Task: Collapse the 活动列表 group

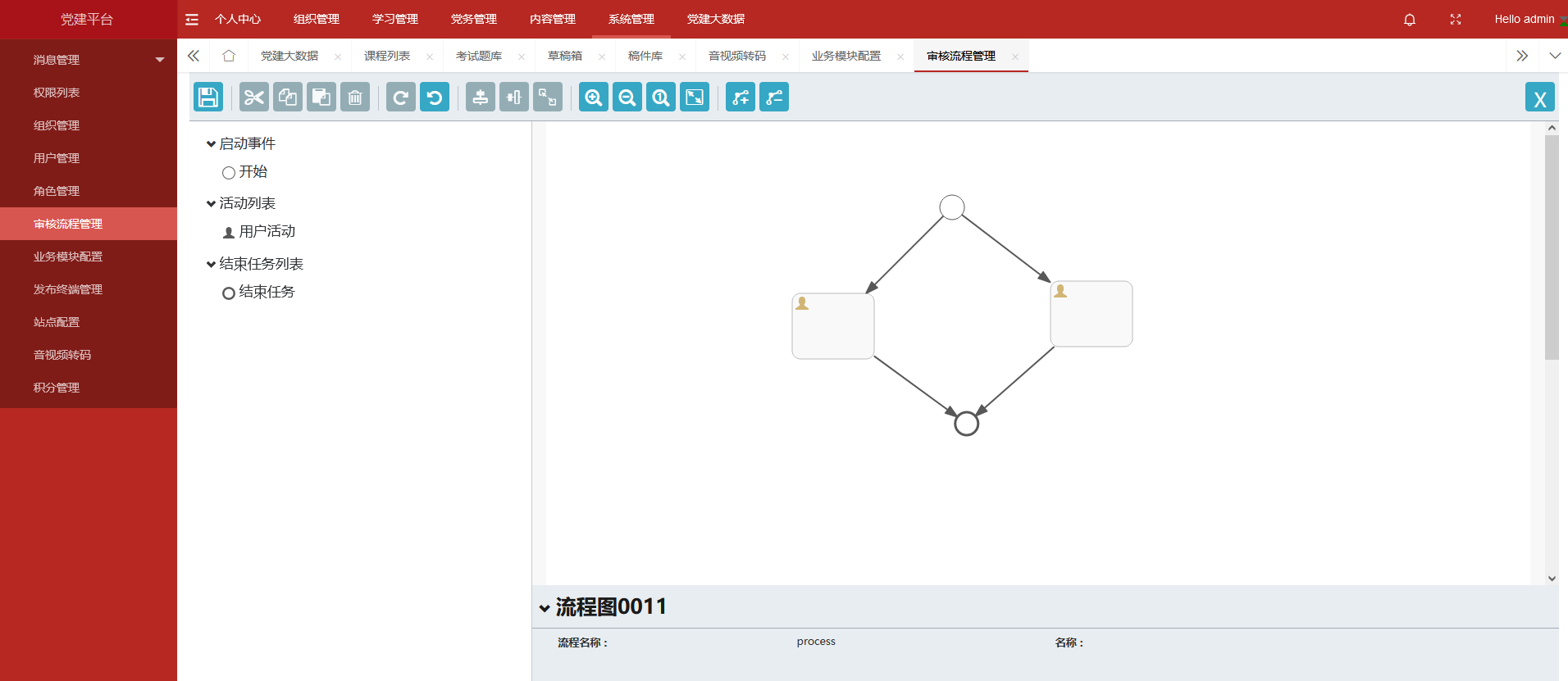Action: (x=211, y=204)
